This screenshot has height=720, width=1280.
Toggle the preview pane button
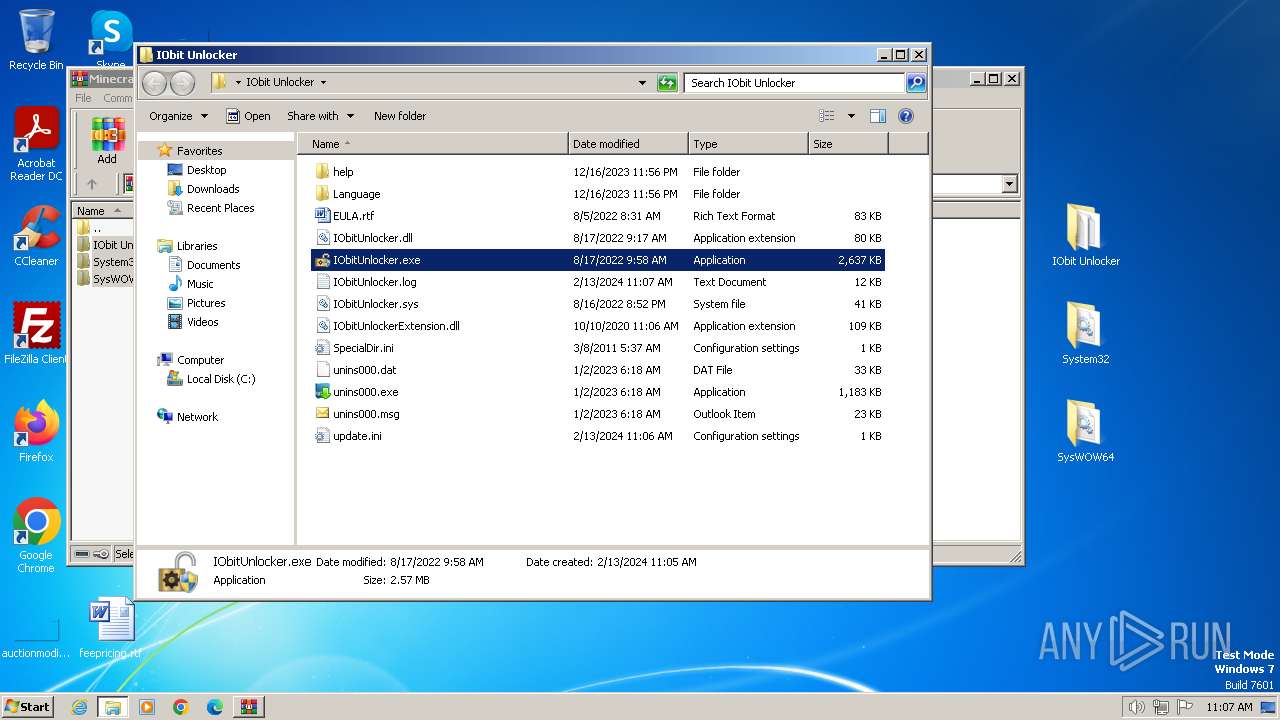coord(877,116)
